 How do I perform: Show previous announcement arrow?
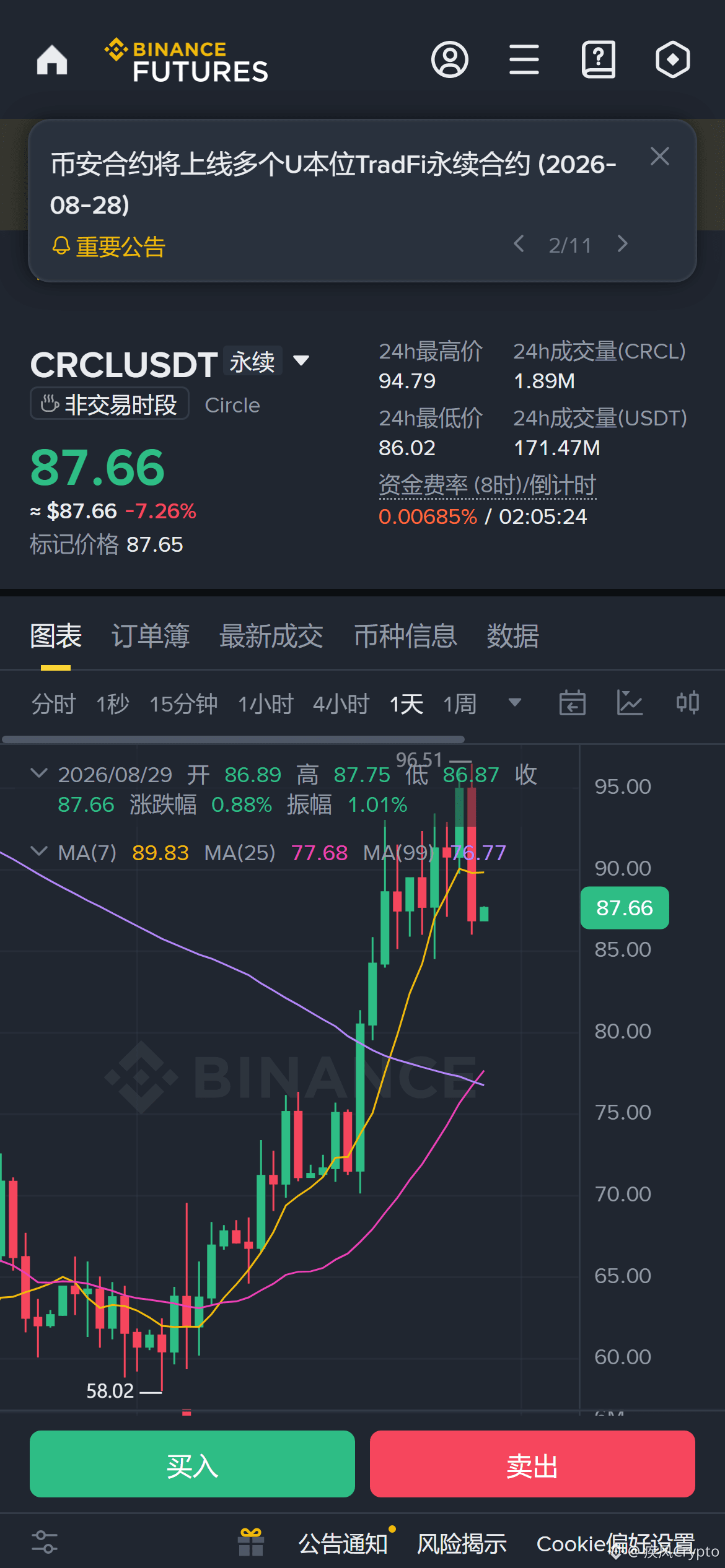tap(519, 244)
